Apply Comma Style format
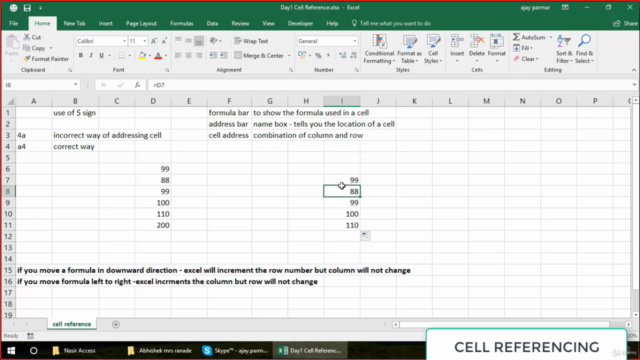The width and height of the screenshot is (640, 360). 328,56
